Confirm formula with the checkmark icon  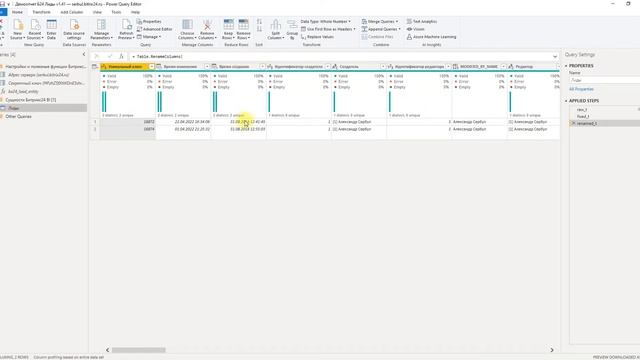coord(109,56)
